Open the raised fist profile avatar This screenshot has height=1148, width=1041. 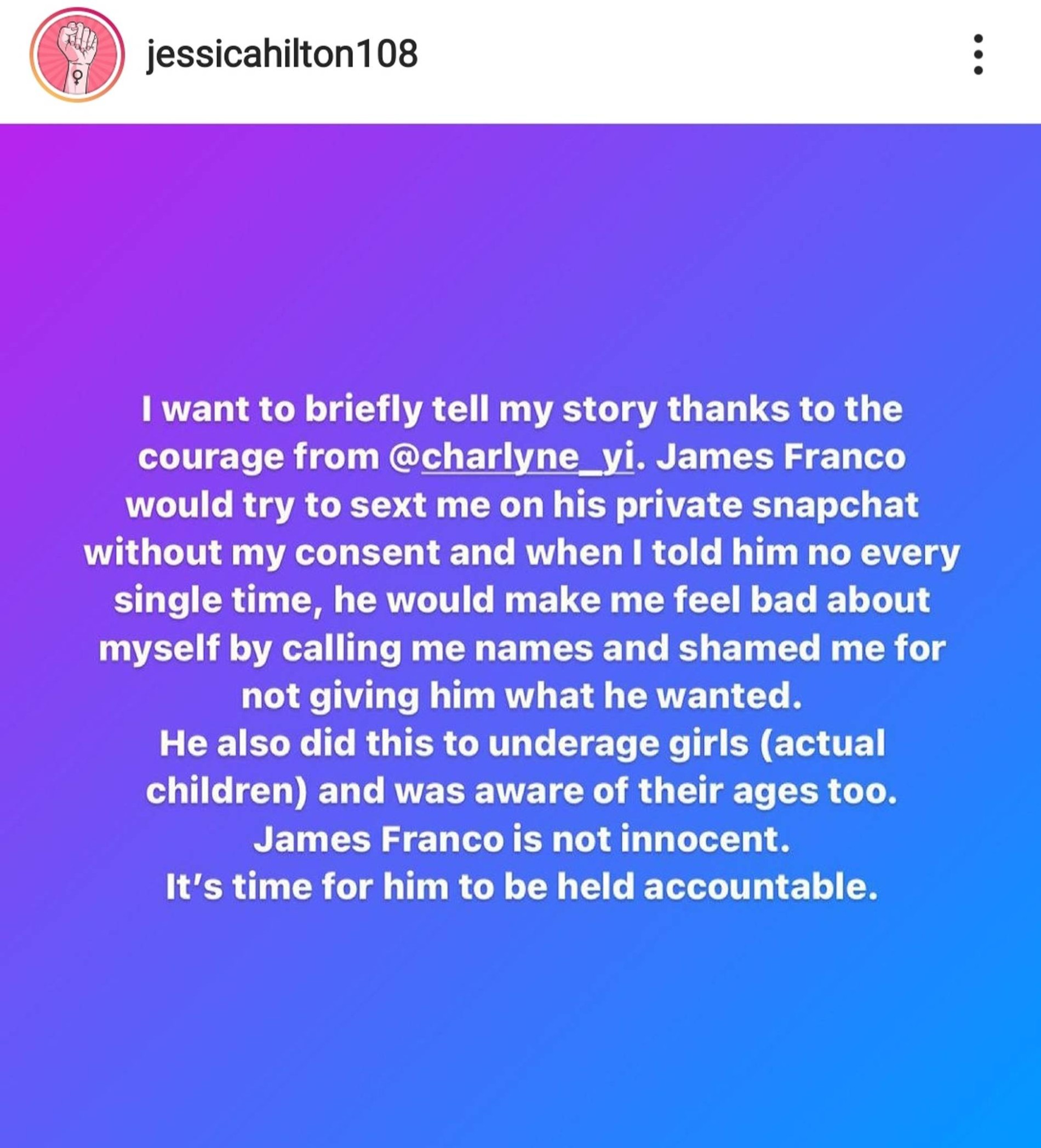point(77,55)
